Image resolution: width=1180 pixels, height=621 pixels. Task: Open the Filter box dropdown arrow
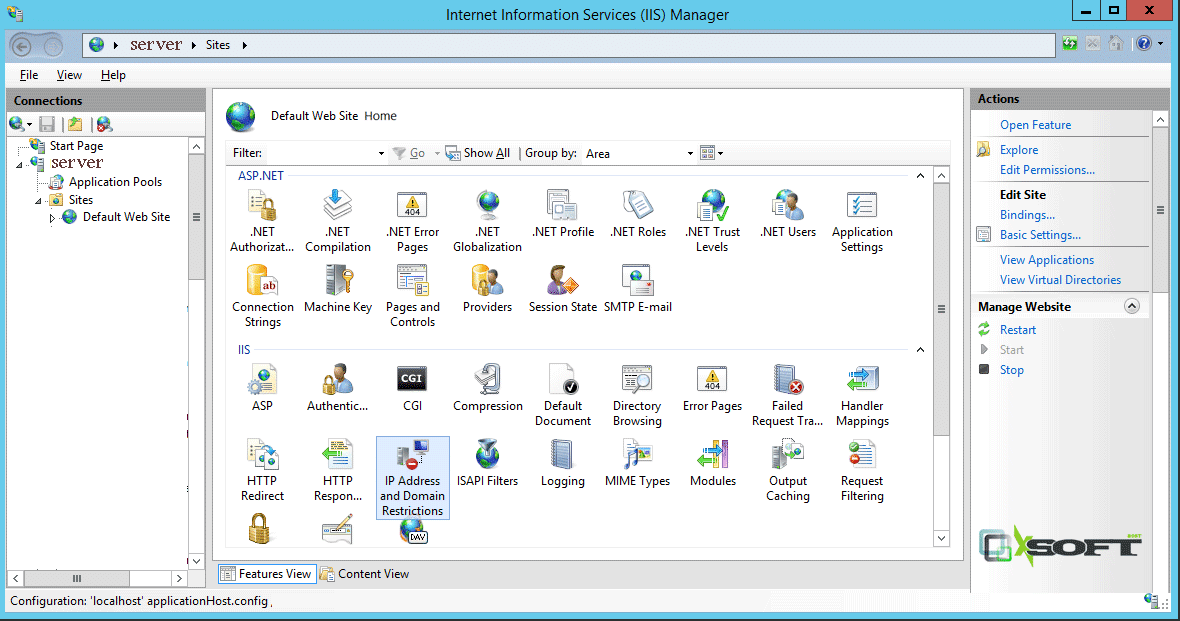[x=381, y=154]
